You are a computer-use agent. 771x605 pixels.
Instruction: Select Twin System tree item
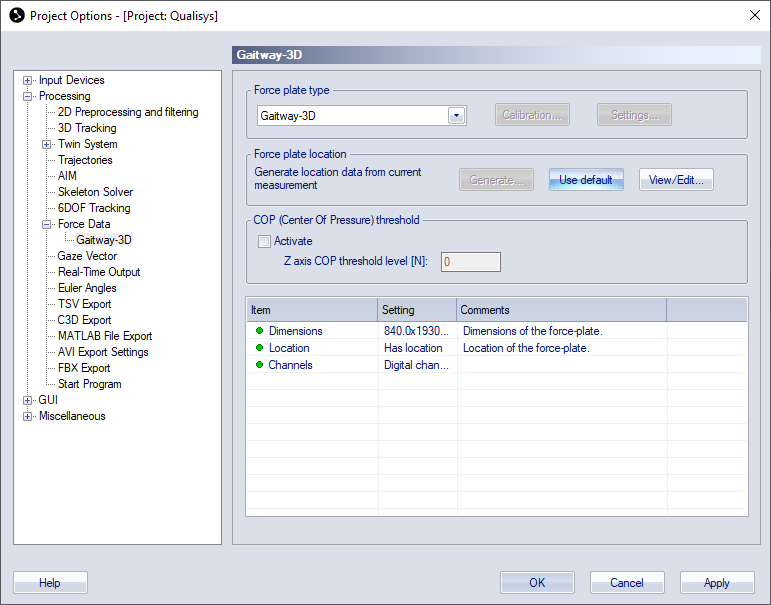[88, 144]
